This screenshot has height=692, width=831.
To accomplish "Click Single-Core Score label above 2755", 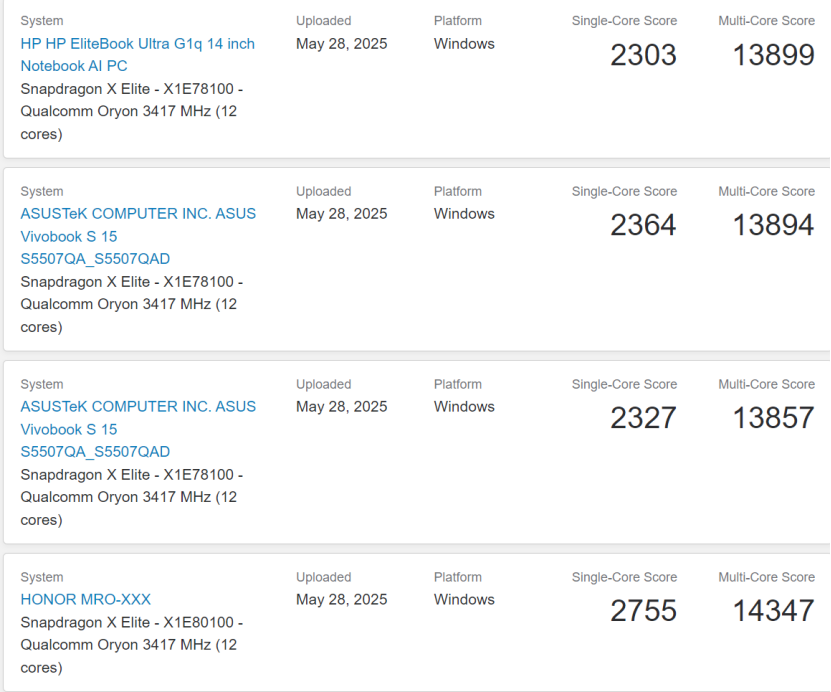I will pos(624,577).
